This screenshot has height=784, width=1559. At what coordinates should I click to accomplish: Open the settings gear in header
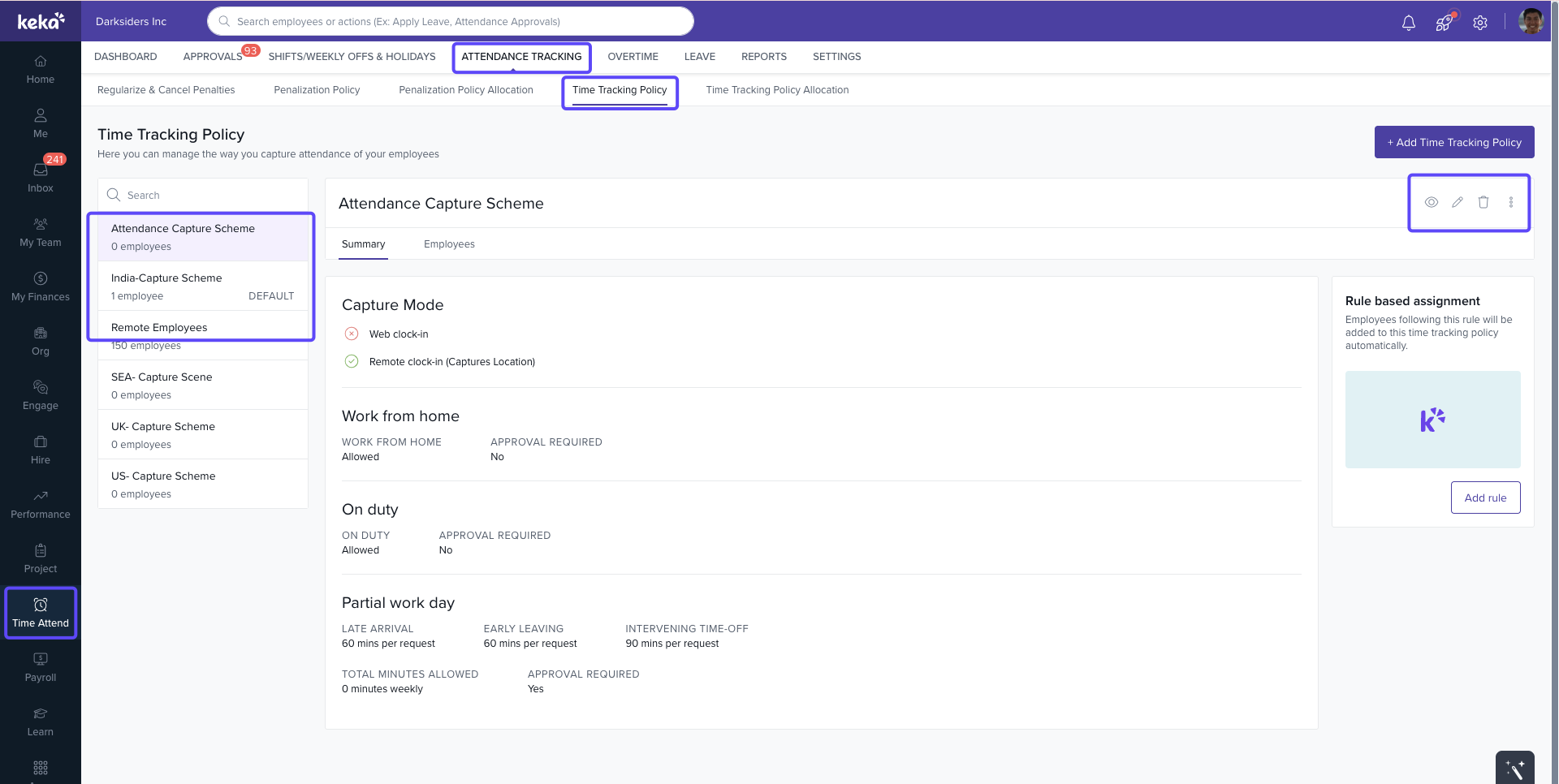click(1480, 23)
